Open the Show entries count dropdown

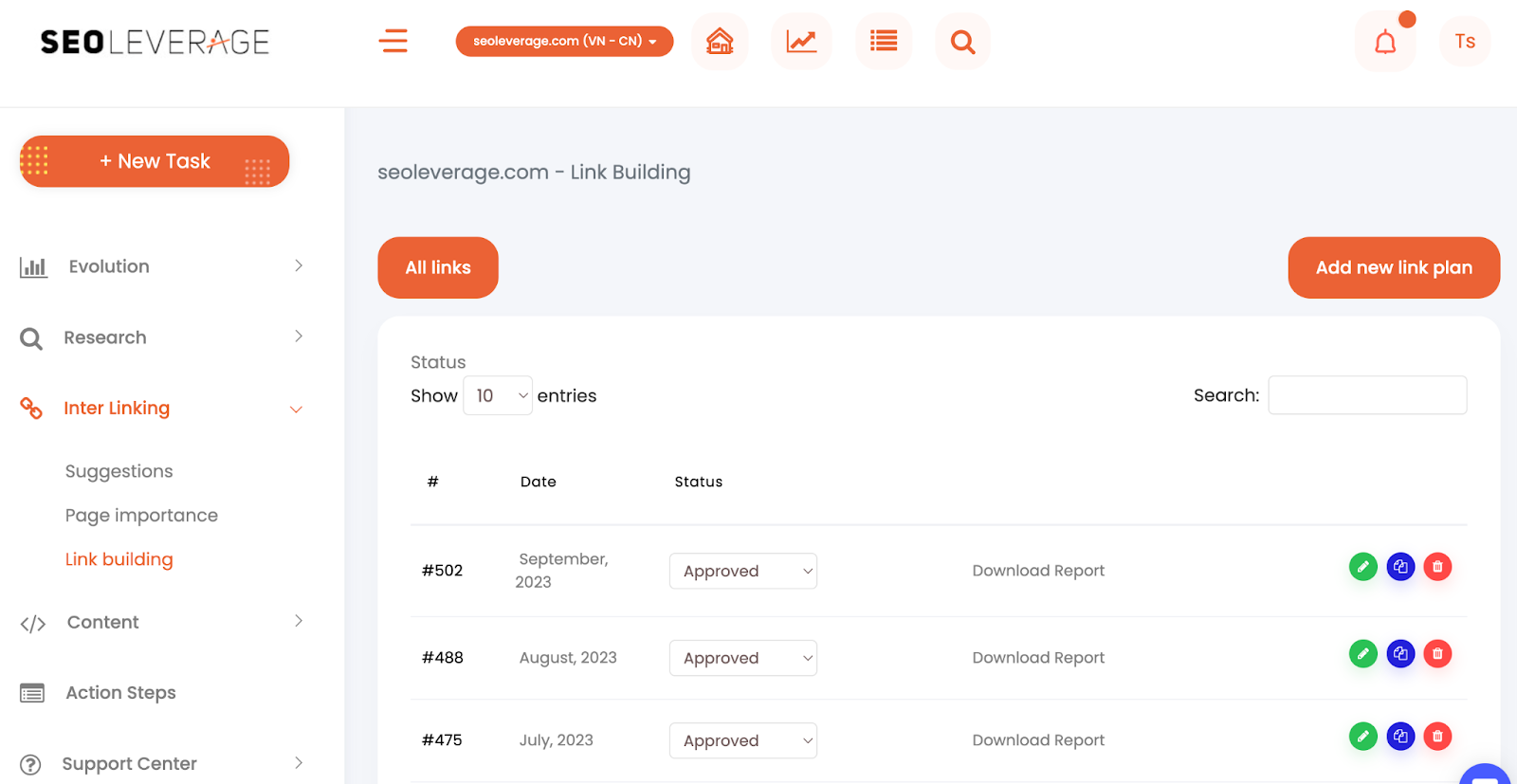point(498,395)
